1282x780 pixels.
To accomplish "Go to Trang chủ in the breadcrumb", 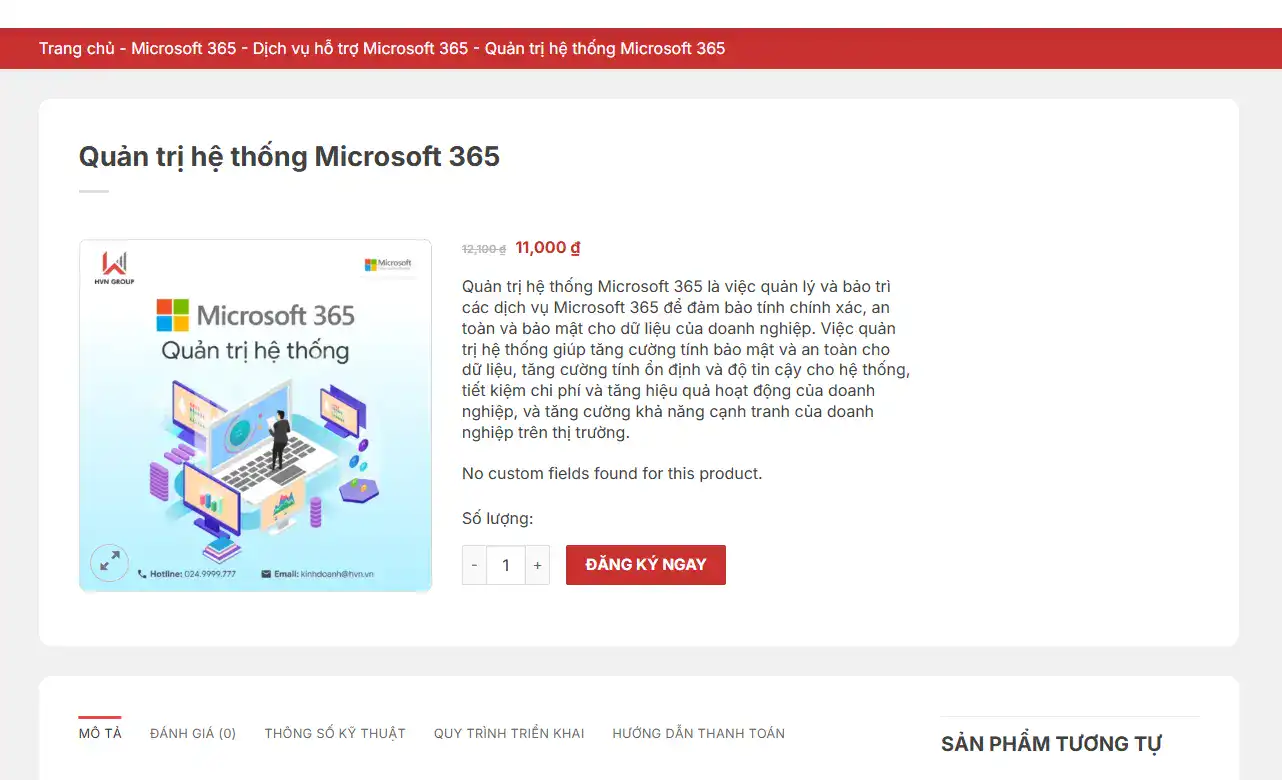I will coord(76,48).
